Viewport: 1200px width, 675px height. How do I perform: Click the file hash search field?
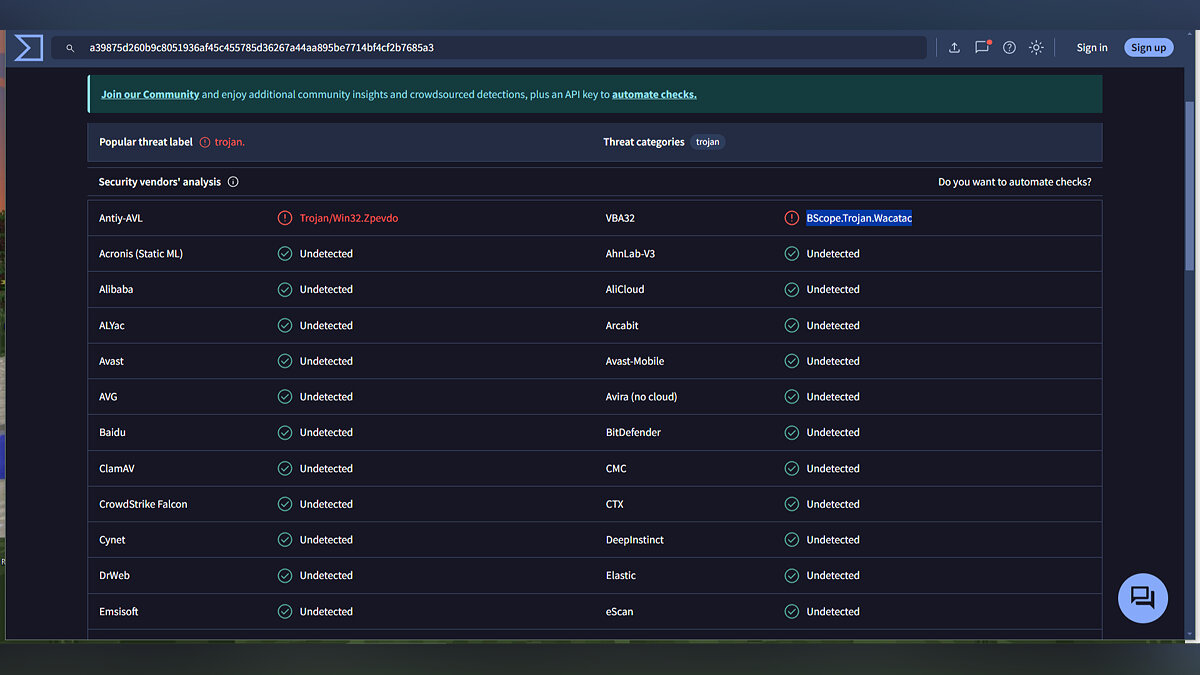tap(500, 48)
